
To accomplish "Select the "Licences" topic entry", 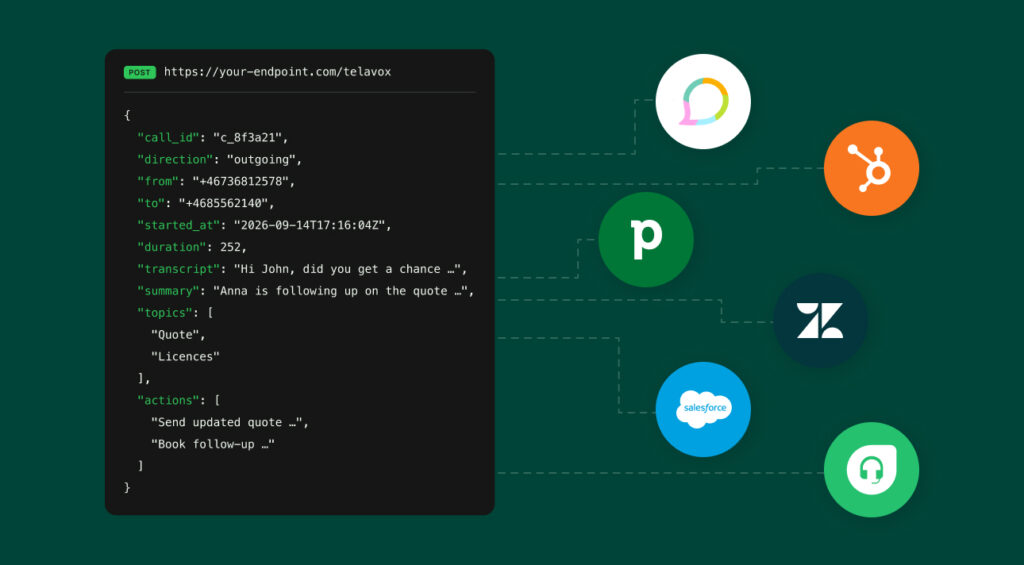I will [x=185, y=357].
